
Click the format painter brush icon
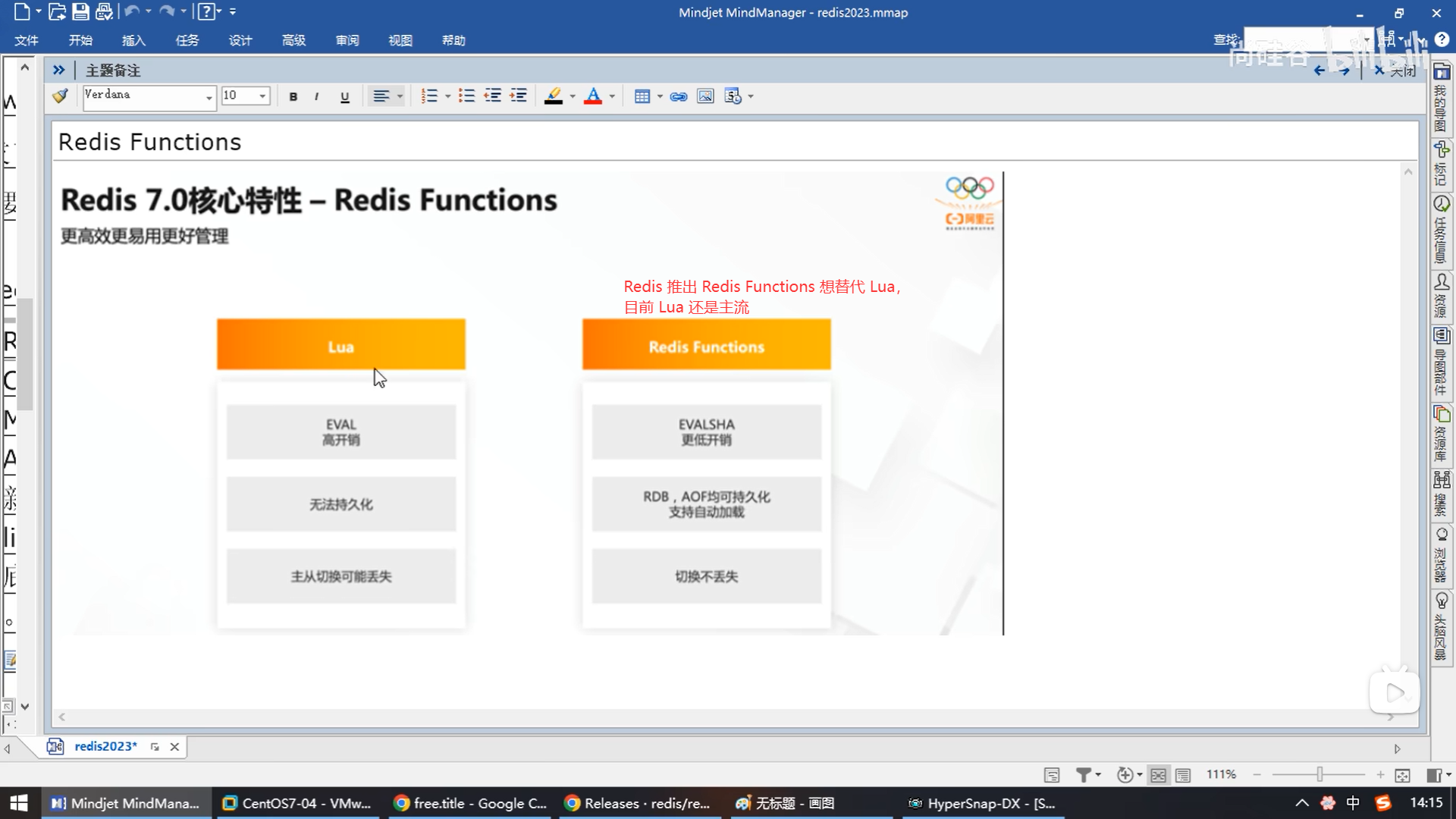click(60, 96)
